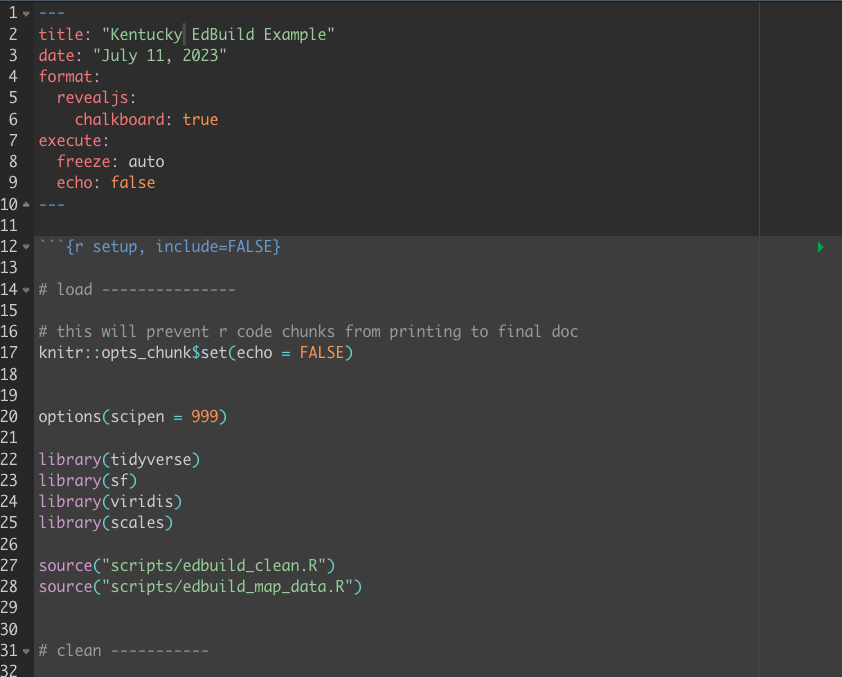The image size is (842, 677).
Task: Click the fold marker at line 10
Action: (26, 205)
